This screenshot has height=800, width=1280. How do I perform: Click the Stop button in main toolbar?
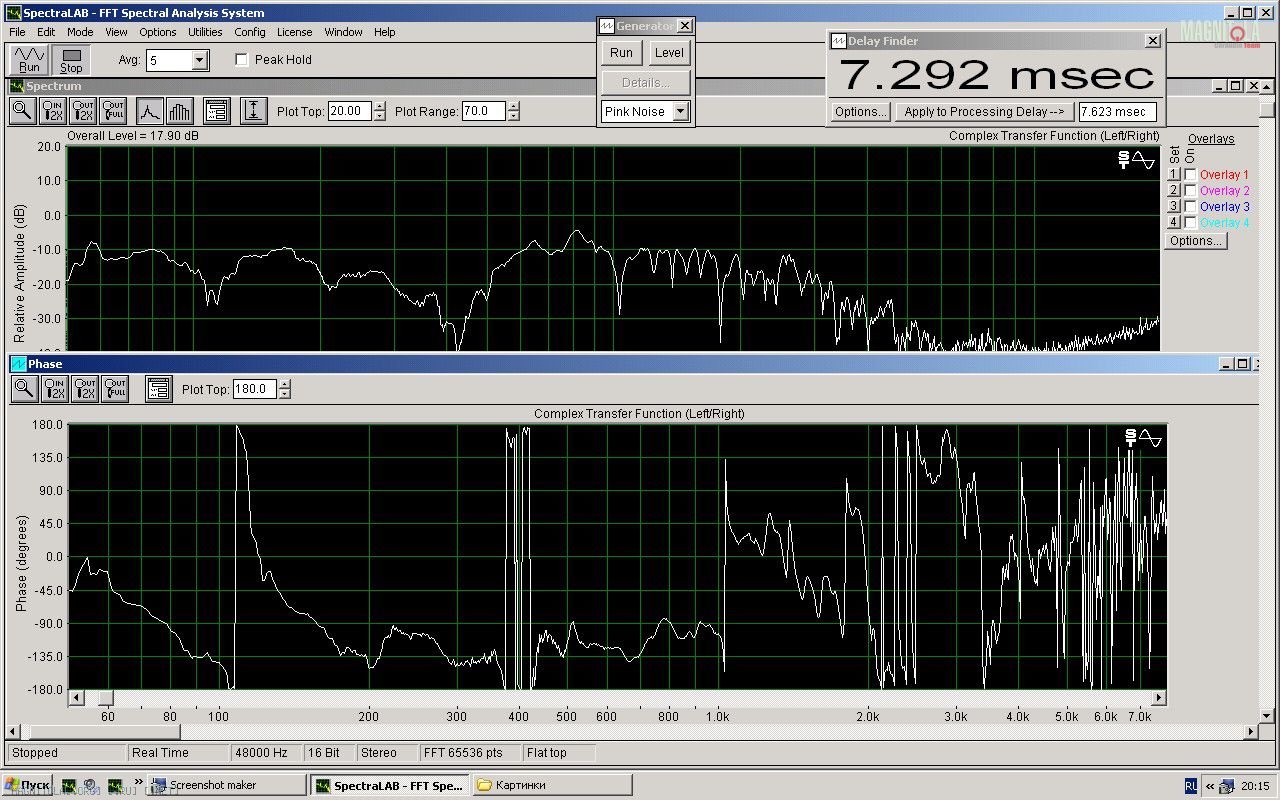point(71,60)
